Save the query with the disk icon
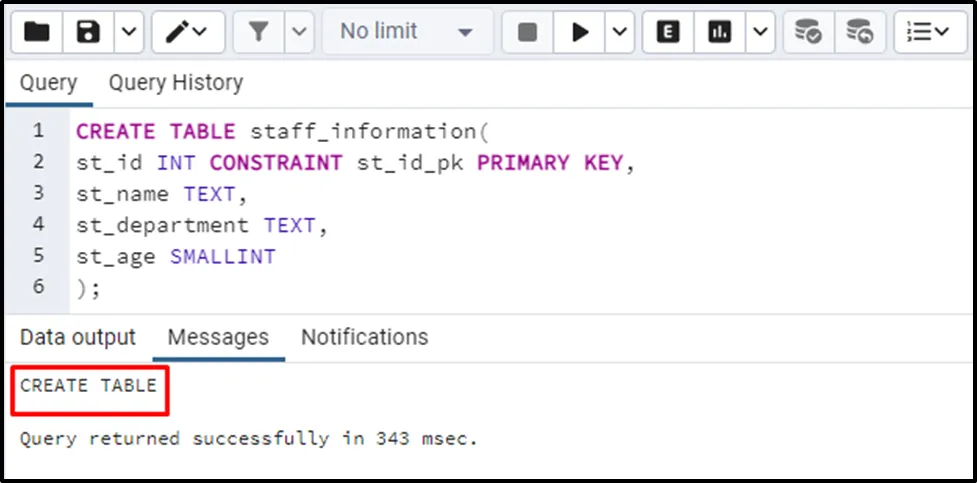The height and width of the screenshot is (483, 977). tap(89, 33)
